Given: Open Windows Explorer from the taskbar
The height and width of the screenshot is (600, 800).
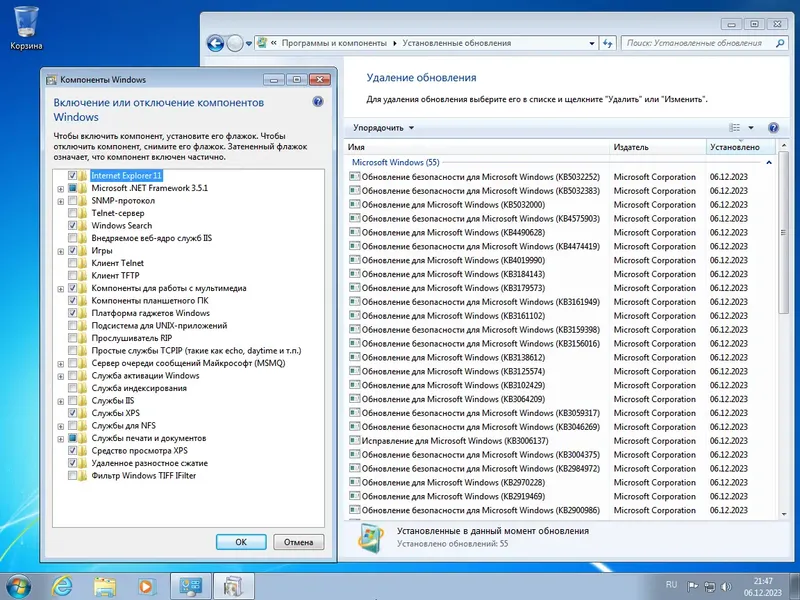Looking at the screenshot, I should click(x=103, y=587).
